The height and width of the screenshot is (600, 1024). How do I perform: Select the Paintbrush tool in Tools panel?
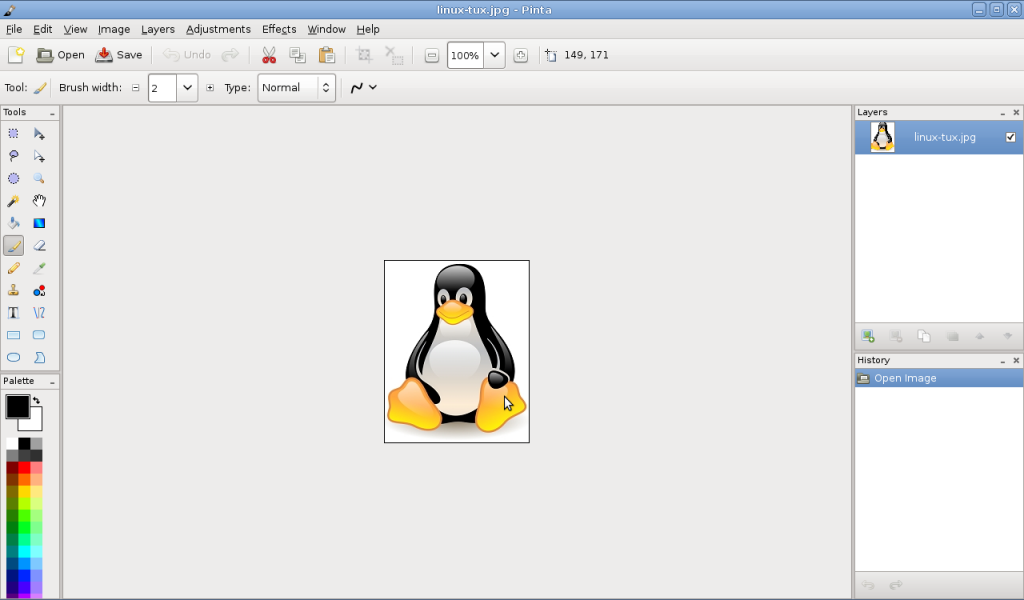point(14,245)
